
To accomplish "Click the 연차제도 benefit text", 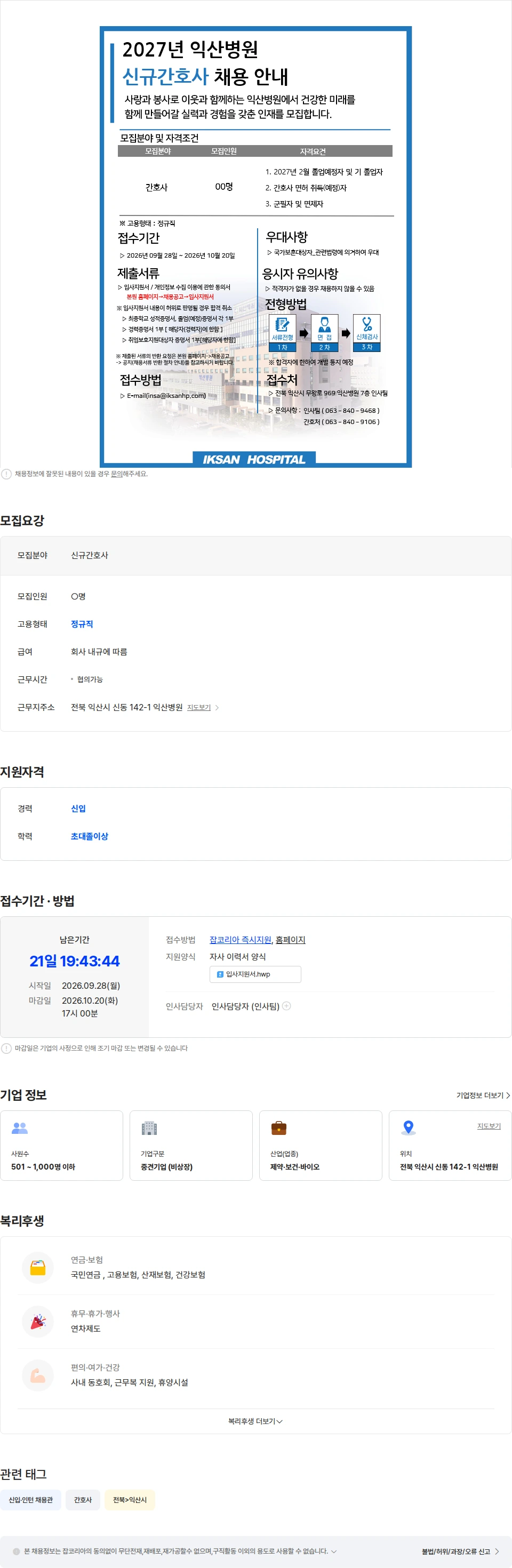I will 86,1328.
